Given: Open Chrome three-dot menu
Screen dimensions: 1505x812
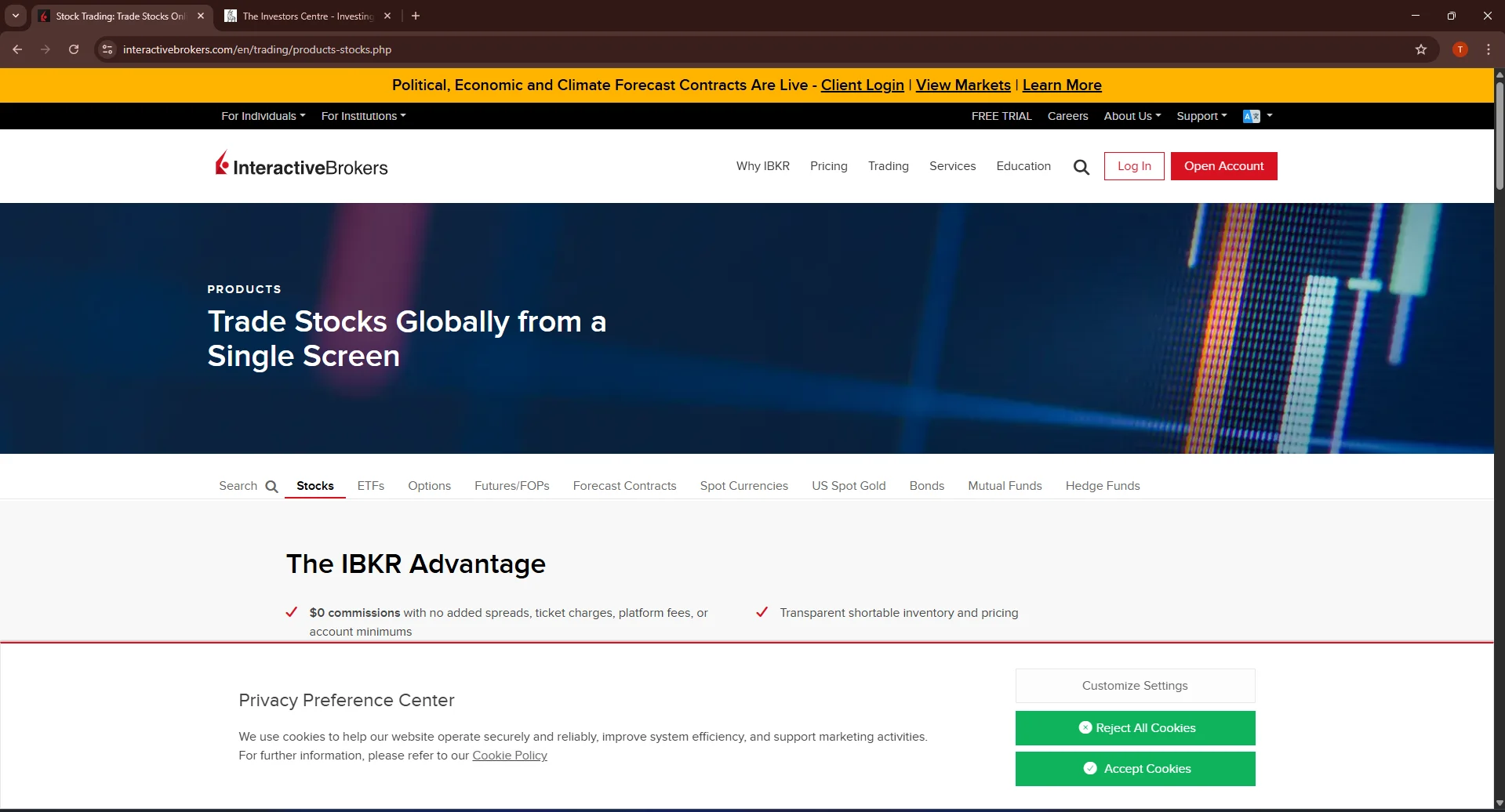Looking at the screenshot, I should tap(1489, 49).
